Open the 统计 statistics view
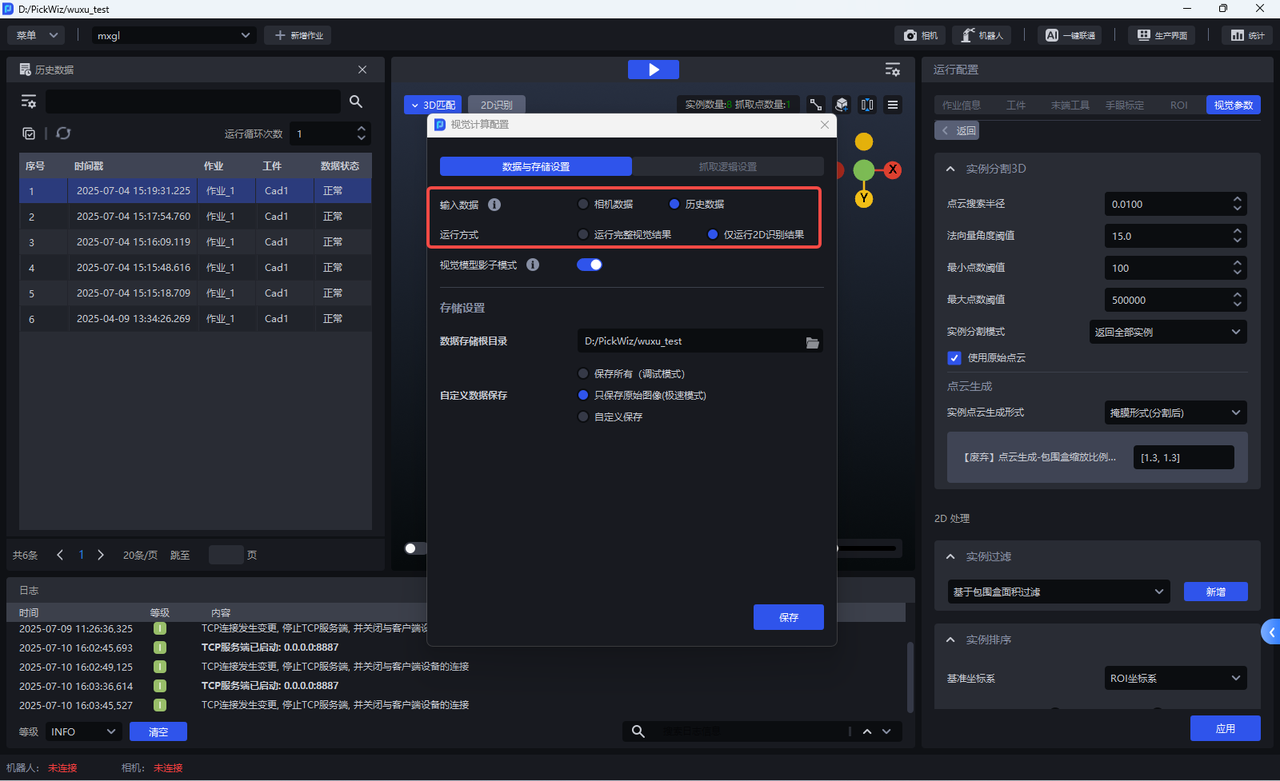This screenshot has width=1280, height=781. pyautogui.click(x=1247, y=35)
